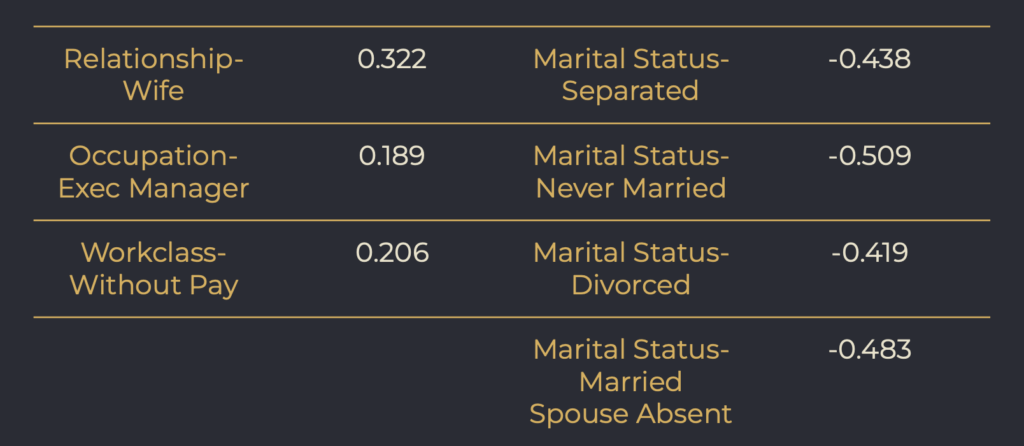1024x446 pixels.
Task: Select the -0.509 value
Action: point(869,156)
